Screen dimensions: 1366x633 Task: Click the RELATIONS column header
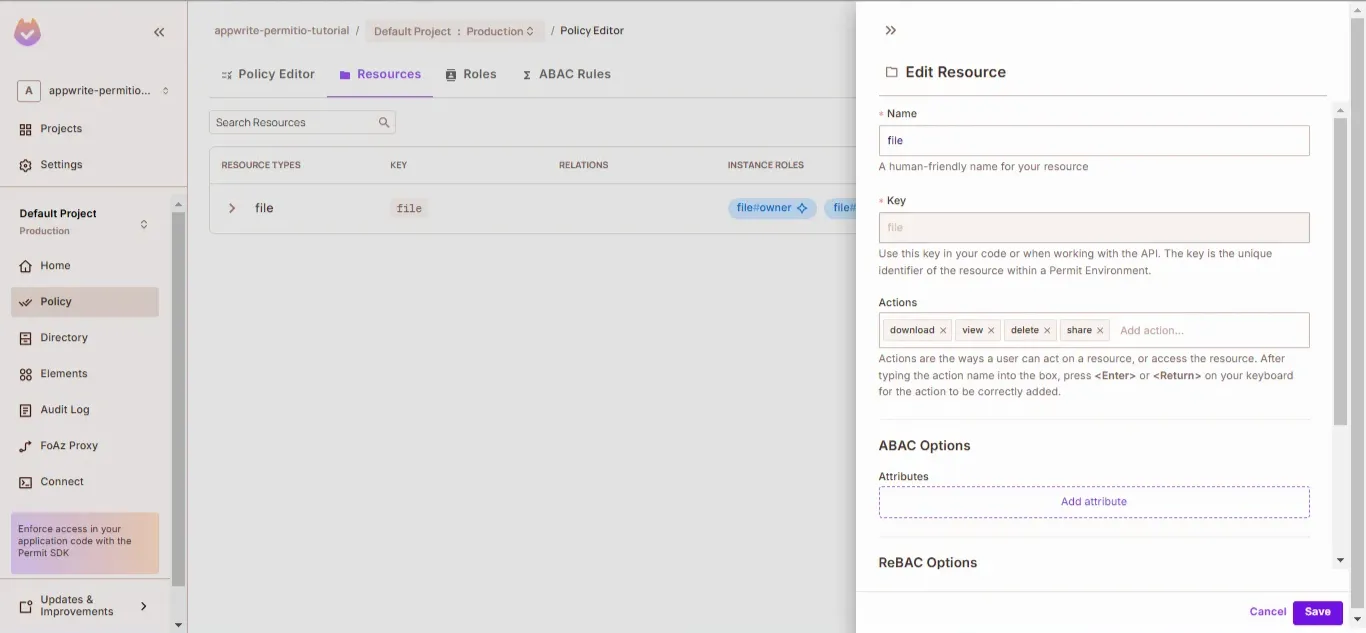click(x=584, y=165)
